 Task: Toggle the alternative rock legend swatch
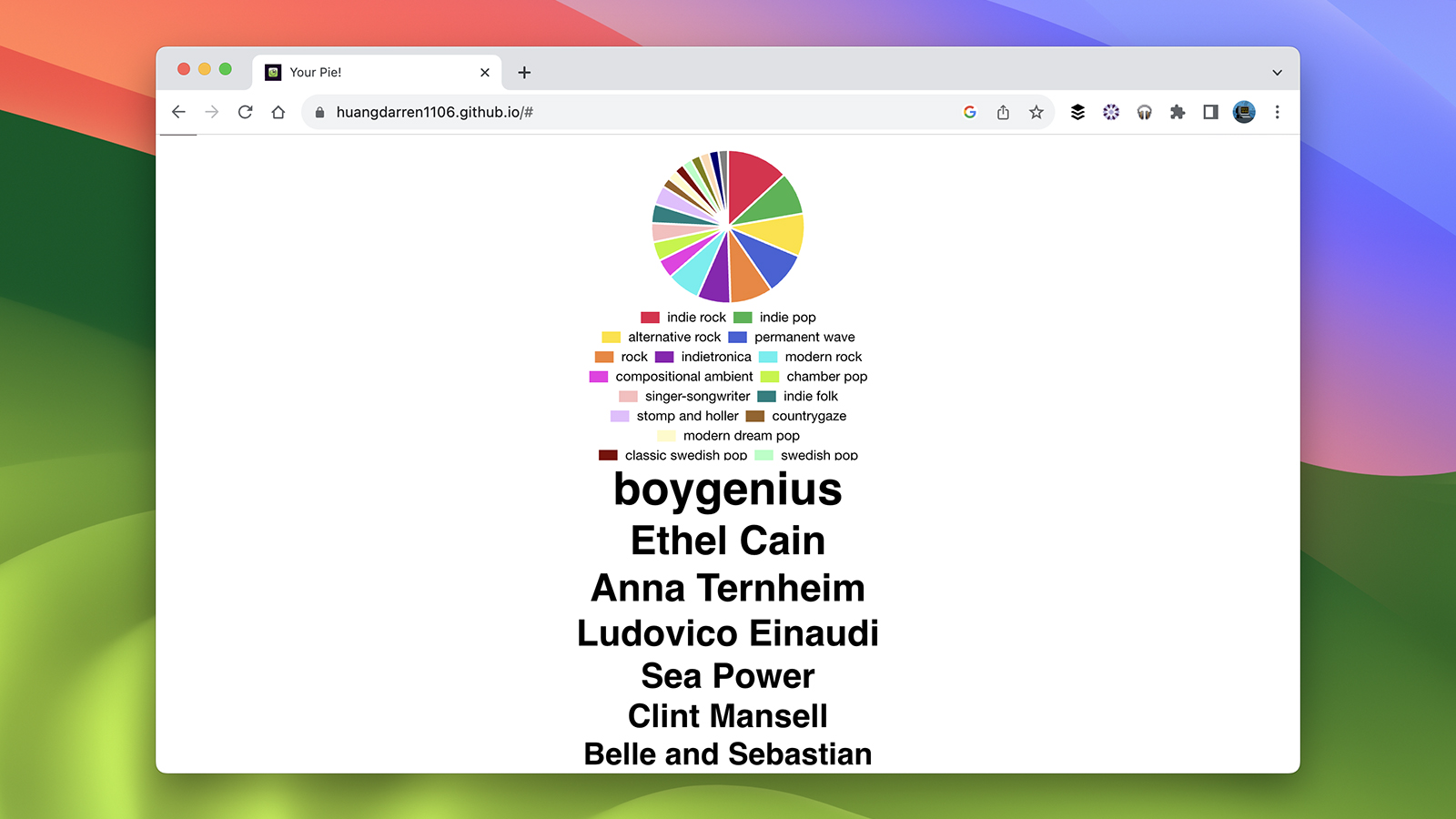(x=611, y=338)
